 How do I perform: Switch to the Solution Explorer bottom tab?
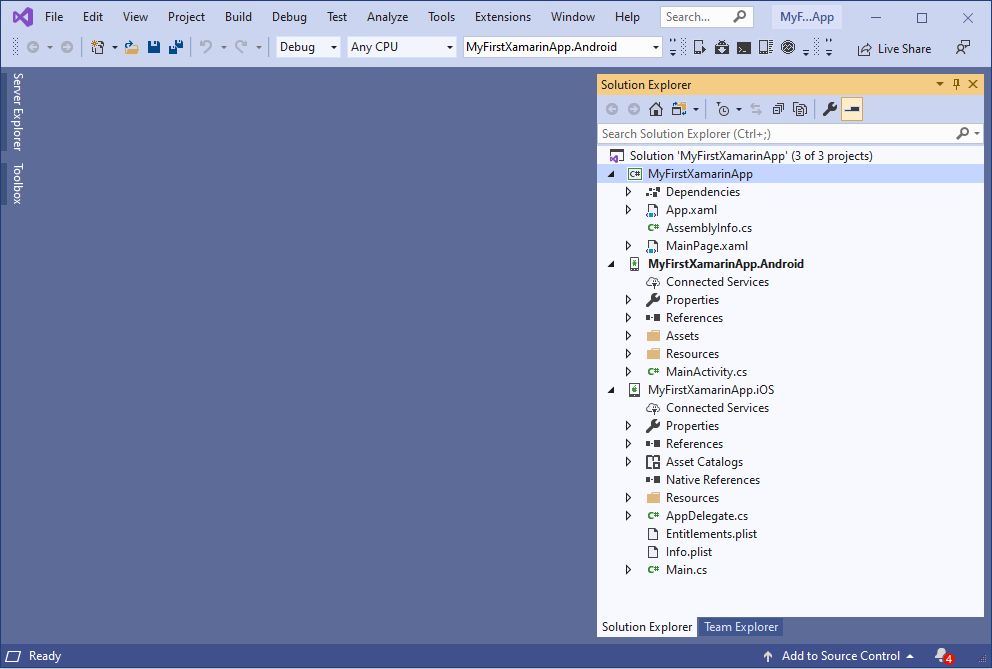(647, 627)
